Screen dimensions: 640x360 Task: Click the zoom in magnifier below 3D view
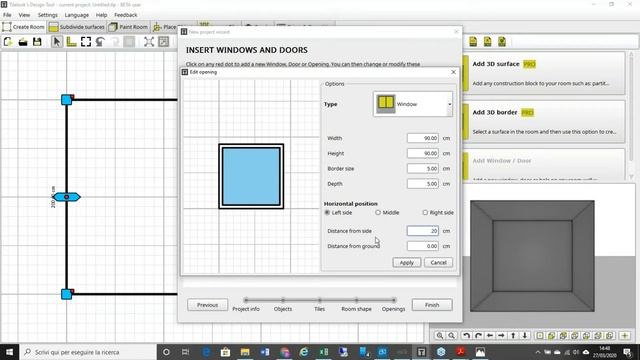(x=440, y=336)
